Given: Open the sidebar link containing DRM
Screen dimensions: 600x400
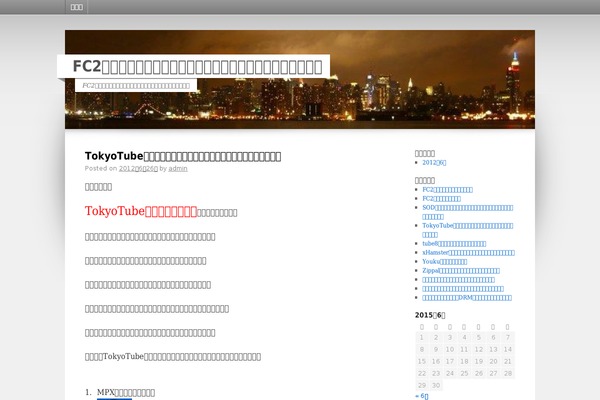Looking at the screenshot, I should point(467,297).
